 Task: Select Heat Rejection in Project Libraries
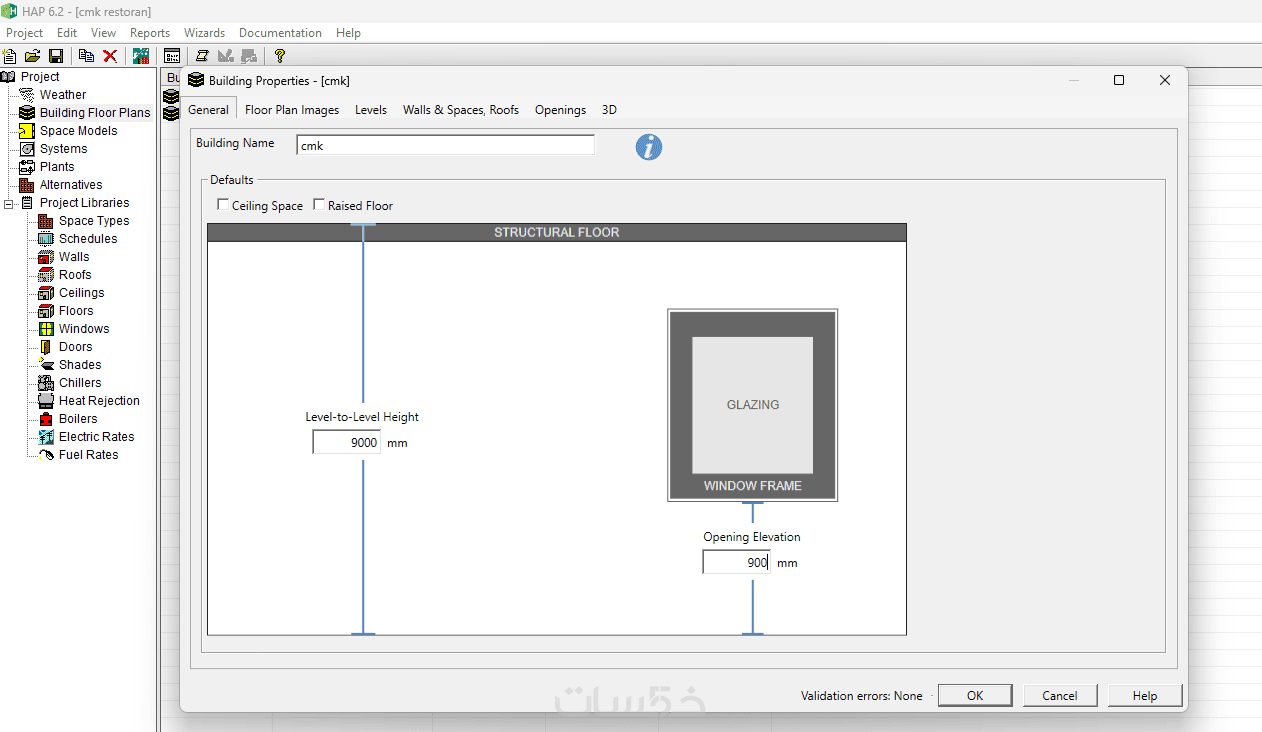(99, 401)
